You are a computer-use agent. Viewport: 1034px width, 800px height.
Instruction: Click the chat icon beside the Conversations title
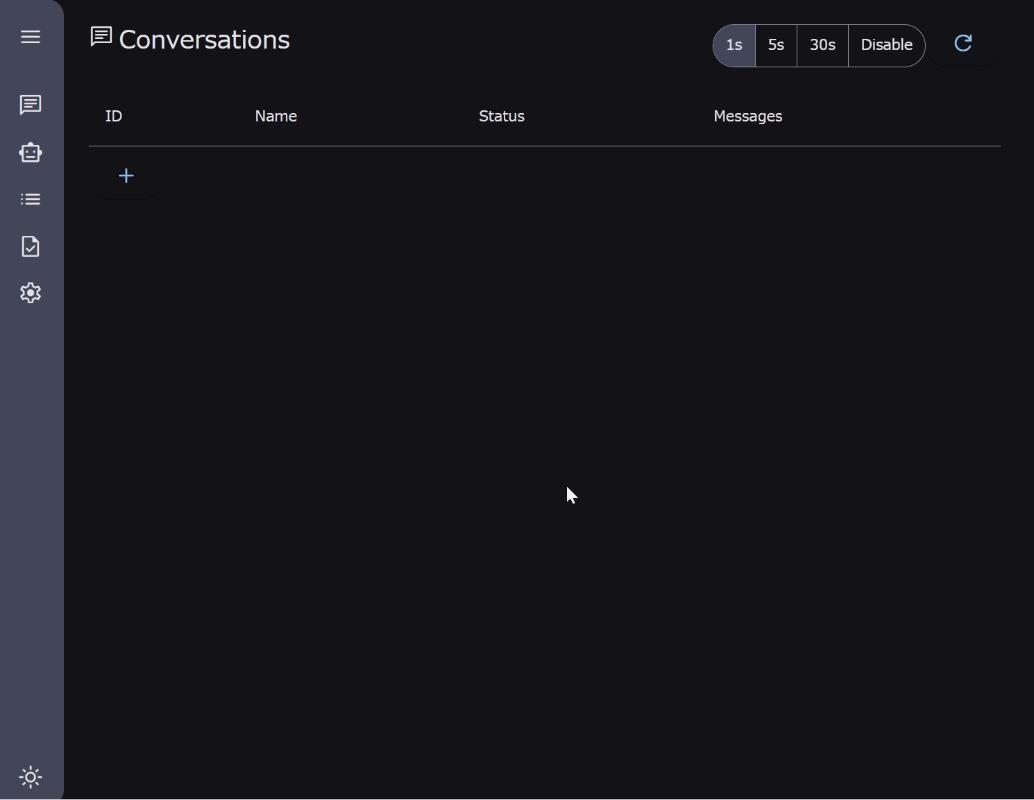tap(101, 37)
